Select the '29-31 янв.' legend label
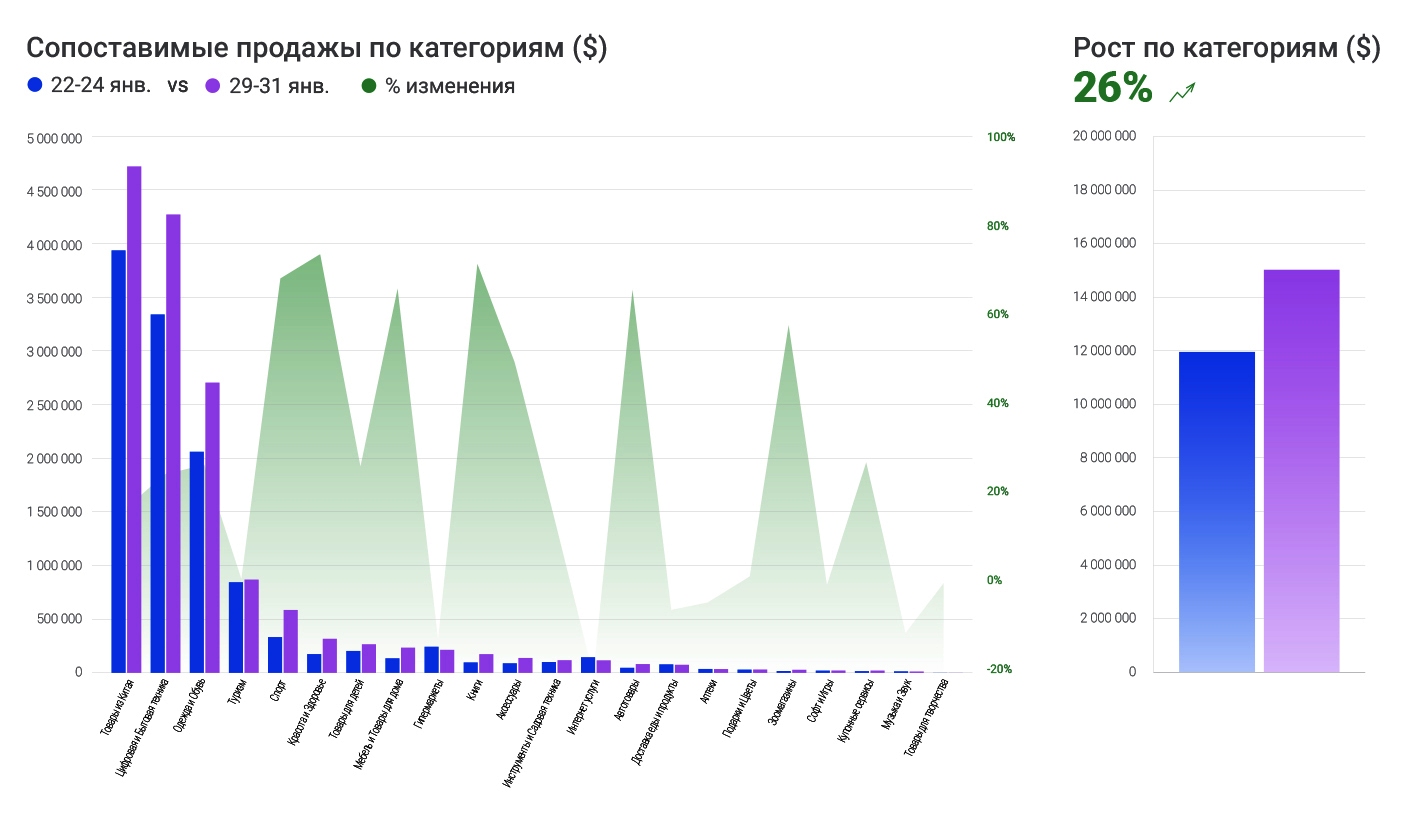The height and width of the screenshot is (834, 1417). click(x=278, y=86)
